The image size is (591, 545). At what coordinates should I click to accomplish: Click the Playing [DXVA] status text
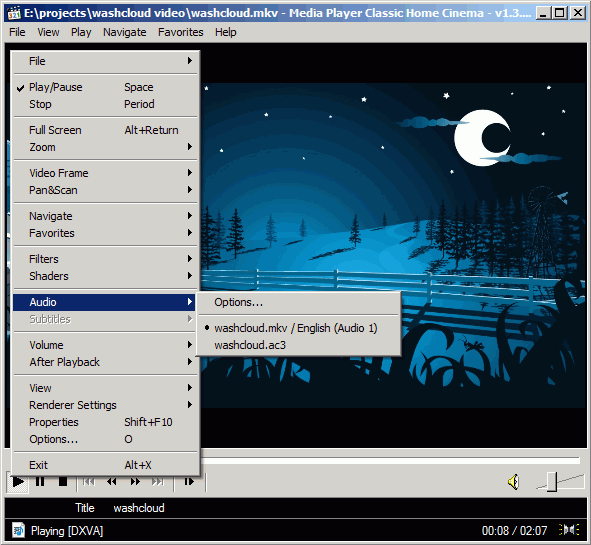[67, 531]
